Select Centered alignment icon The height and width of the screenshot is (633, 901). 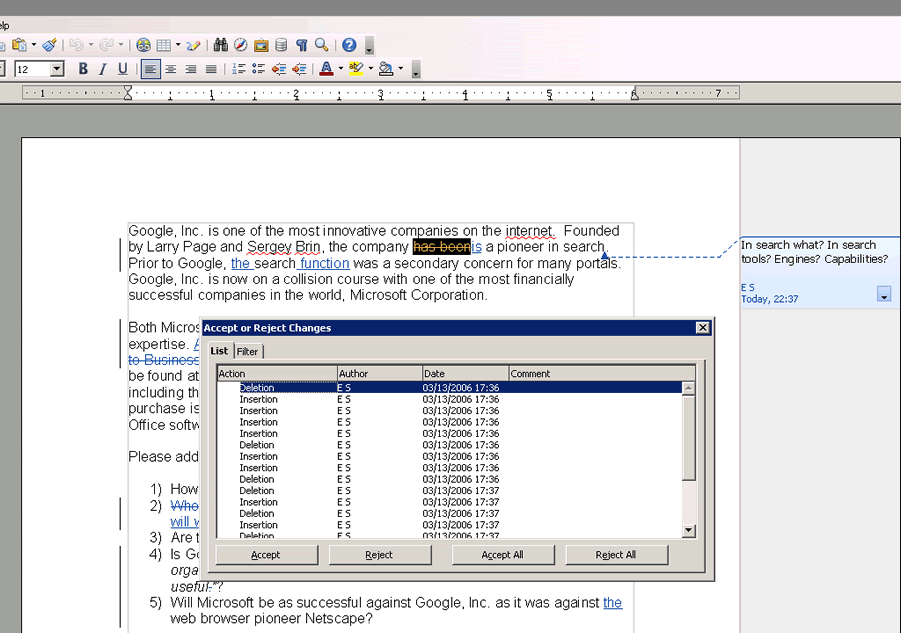pyautogui.click(x=171, y=69)
